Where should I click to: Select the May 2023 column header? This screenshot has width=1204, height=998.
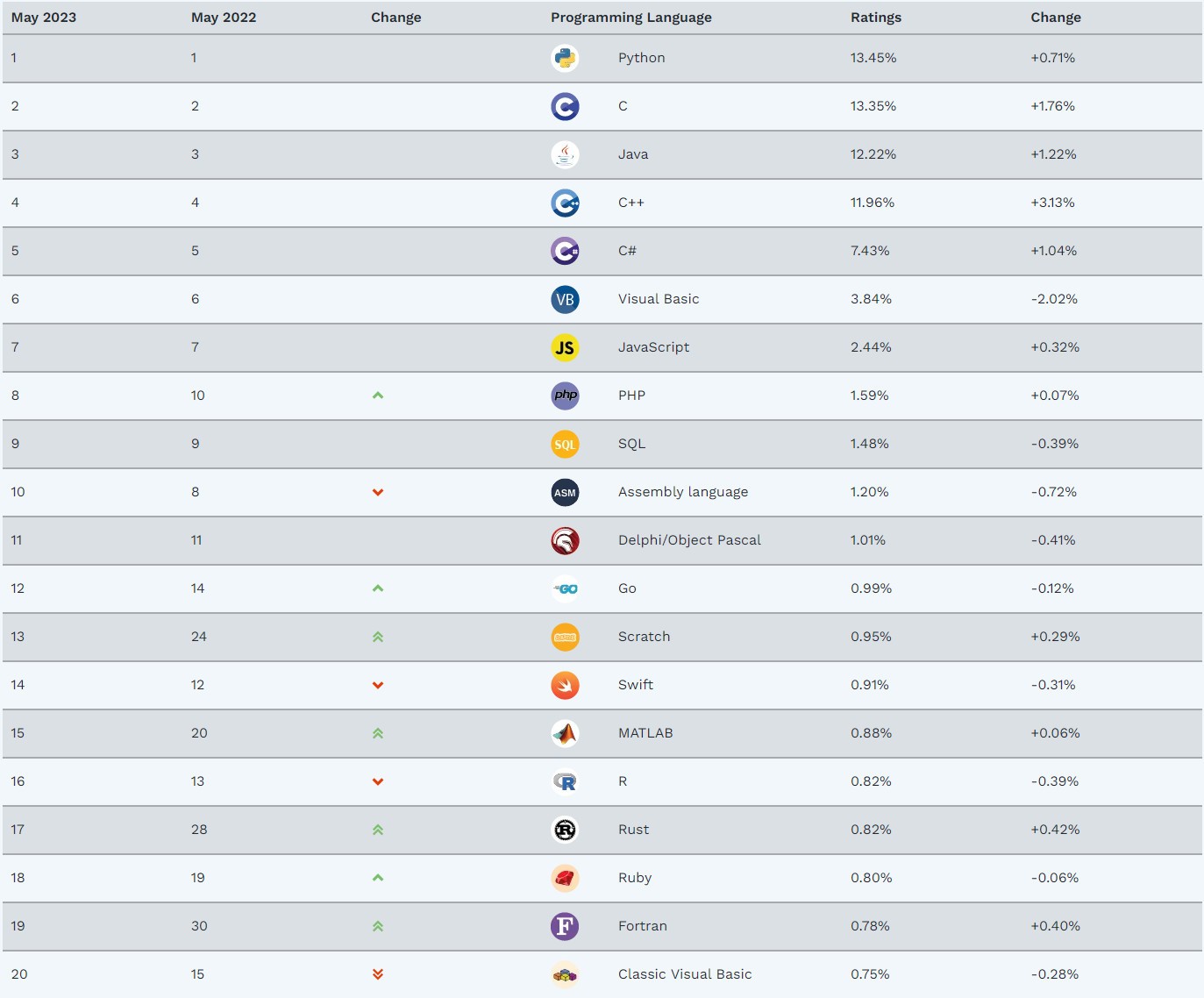[x=44, y=18]
